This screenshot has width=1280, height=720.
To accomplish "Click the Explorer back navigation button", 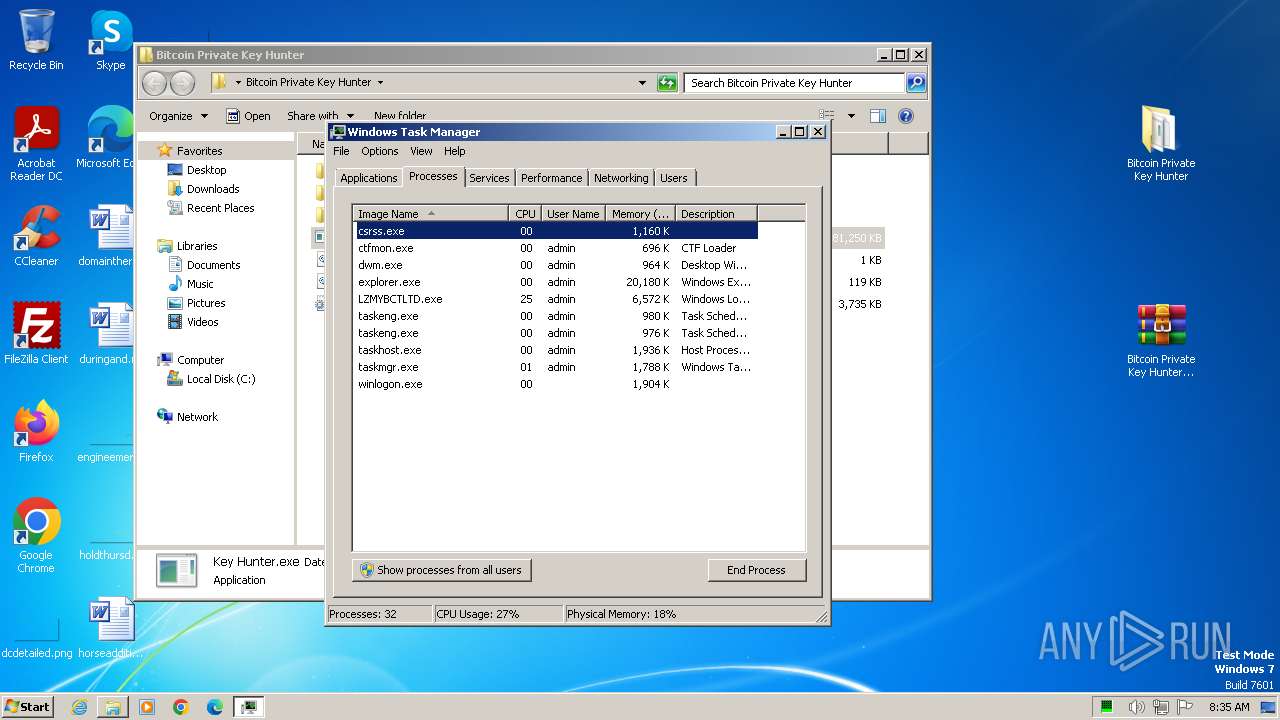I will (x=154, y=83).
